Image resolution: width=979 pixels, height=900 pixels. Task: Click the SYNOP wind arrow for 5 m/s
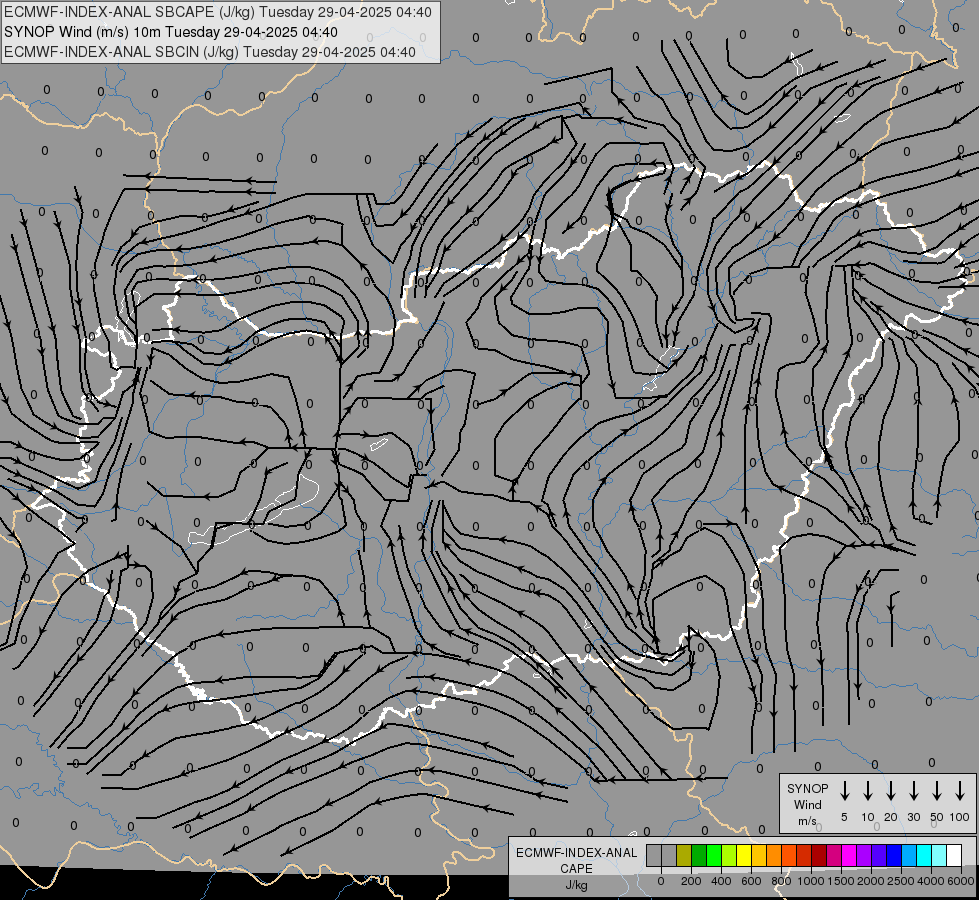844,790
